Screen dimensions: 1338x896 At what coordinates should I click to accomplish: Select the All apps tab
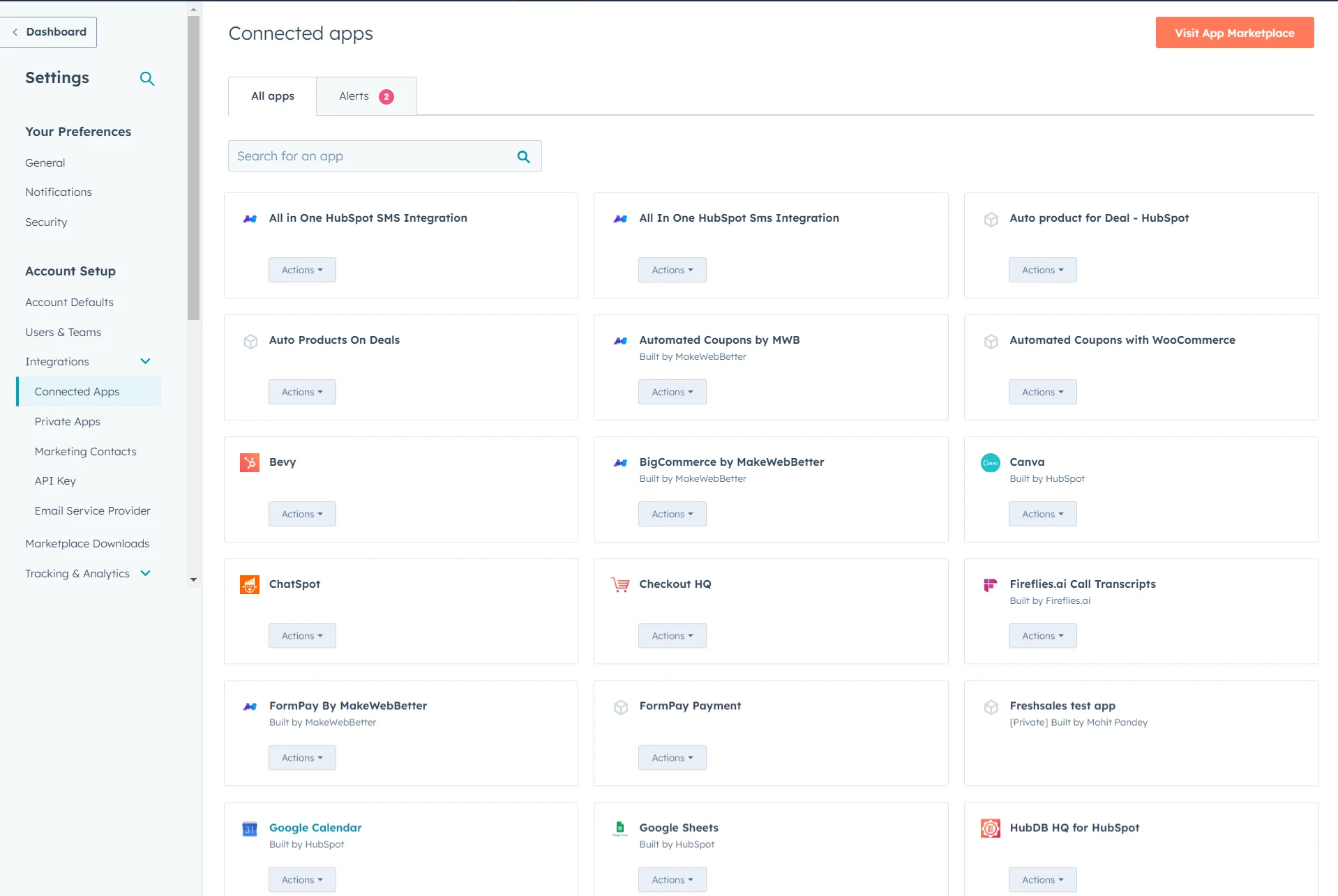click(x=272, y=96)
